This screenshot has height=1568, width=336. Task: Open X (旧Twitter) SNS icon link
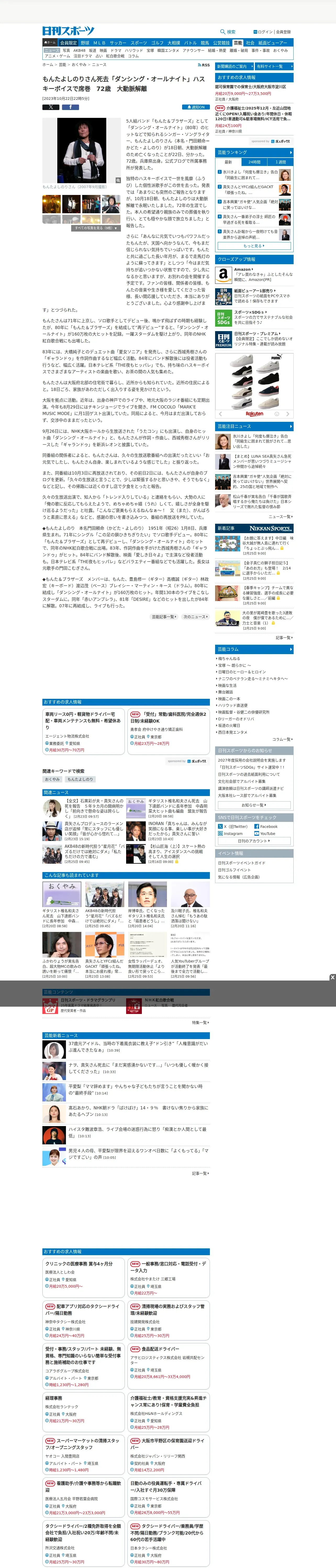[x=221, y=827]
